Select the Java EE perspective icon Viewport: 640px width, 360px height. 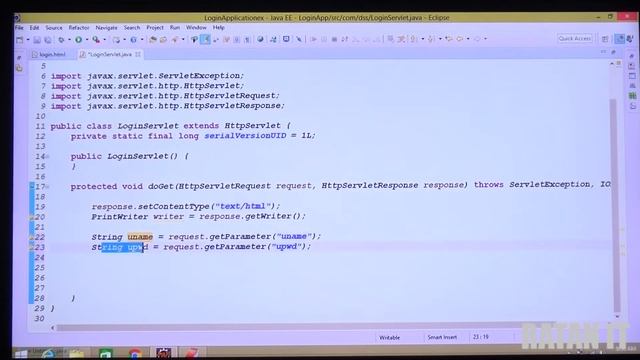point(620,38)
